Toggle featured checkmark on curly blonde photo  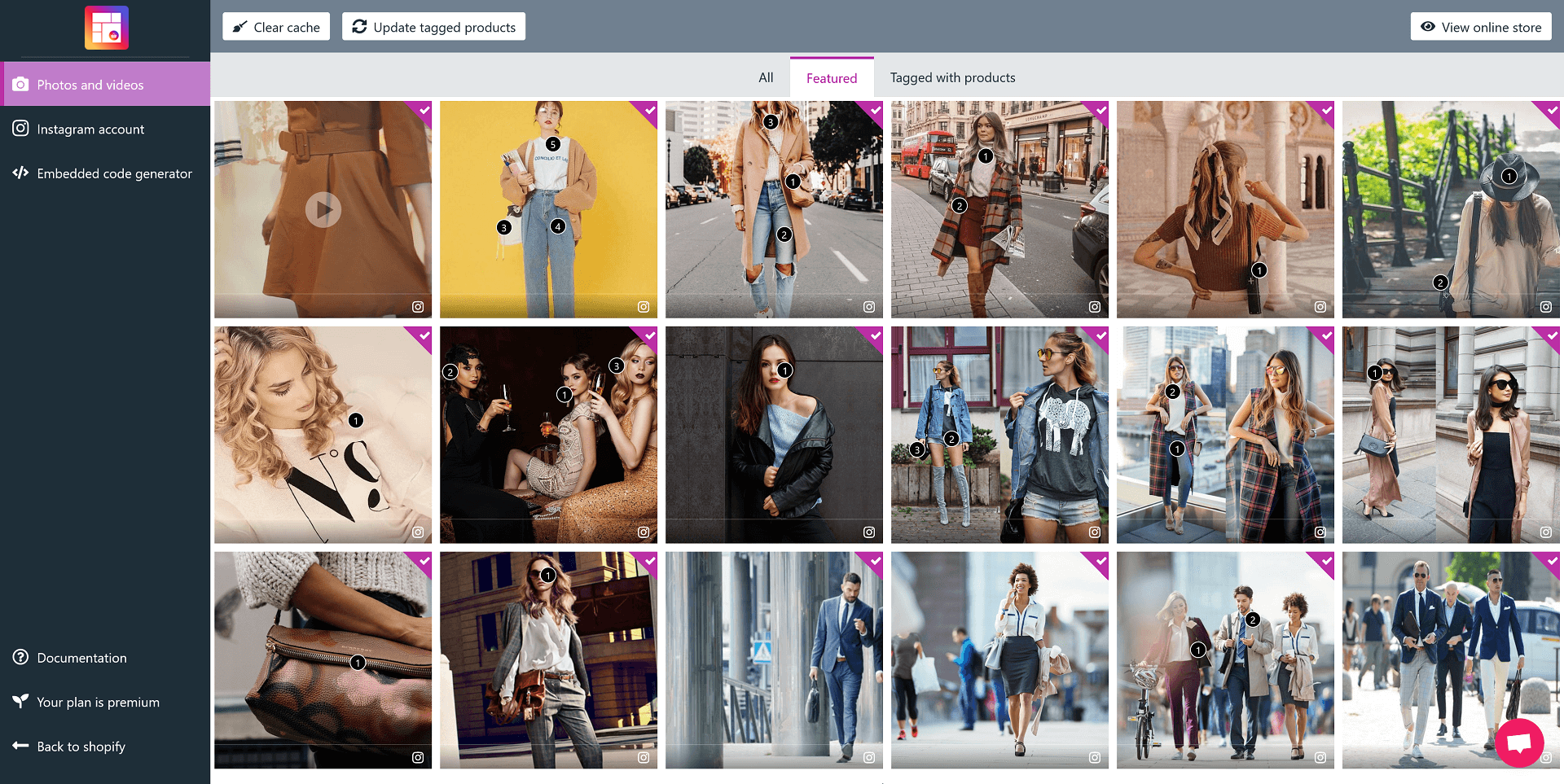(424, 335)
